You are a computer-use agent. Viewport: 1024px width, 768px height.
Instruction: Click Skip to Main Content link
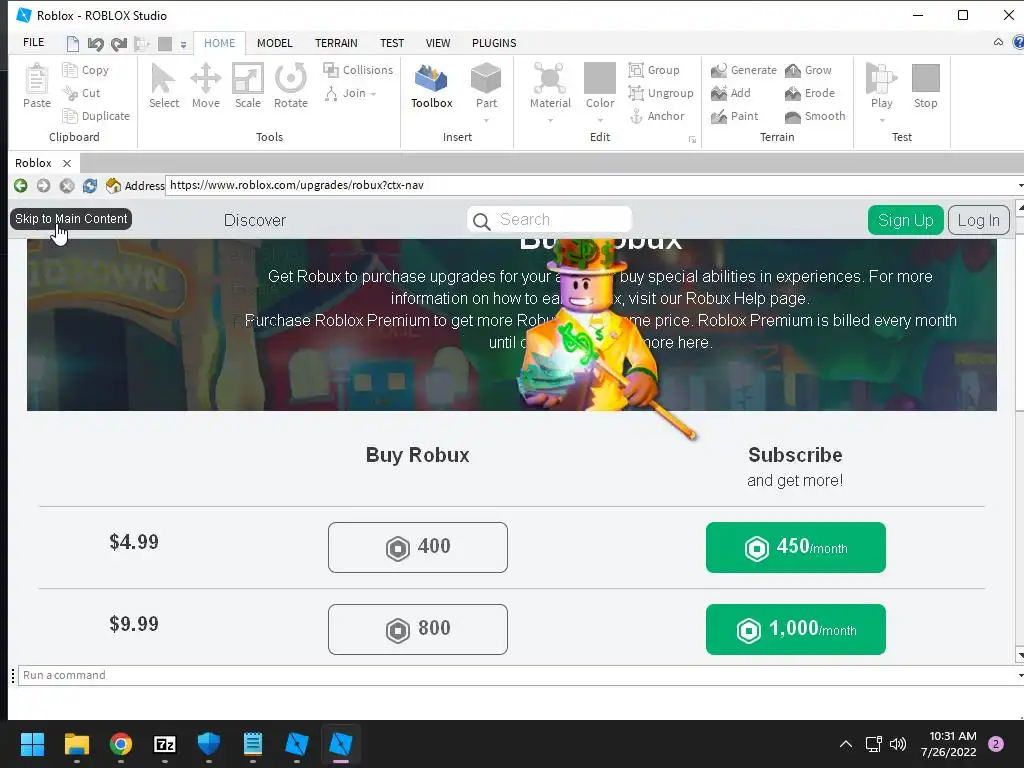(x=71, y=219)
